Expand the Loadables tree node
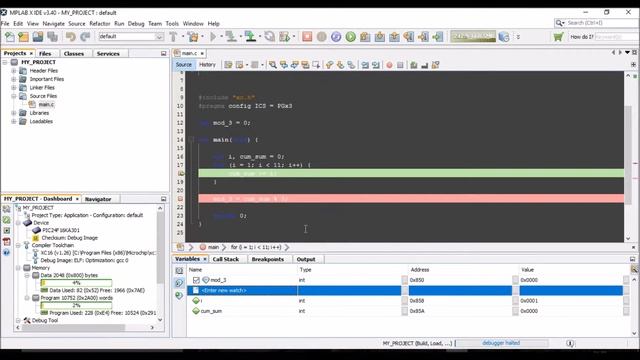 click(x=13, y=122)
